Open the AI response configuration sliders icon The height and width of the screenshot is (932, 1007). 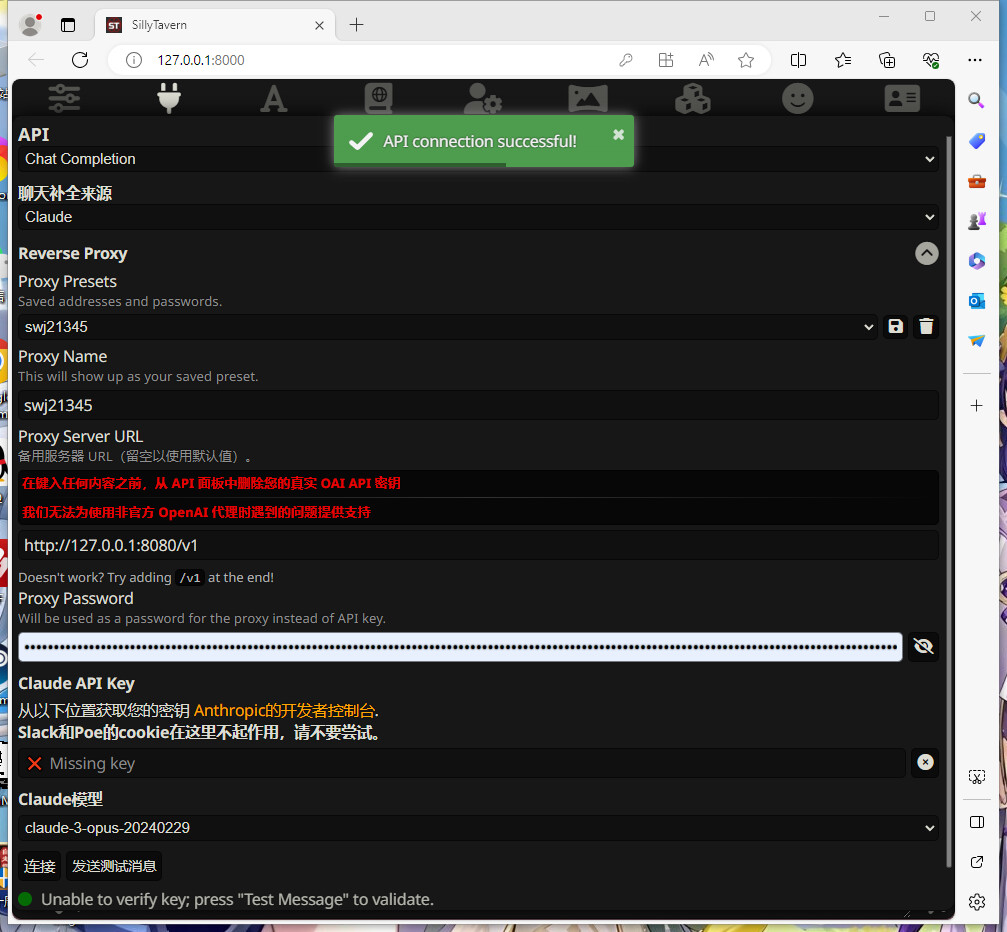click(x=64, y=98)
